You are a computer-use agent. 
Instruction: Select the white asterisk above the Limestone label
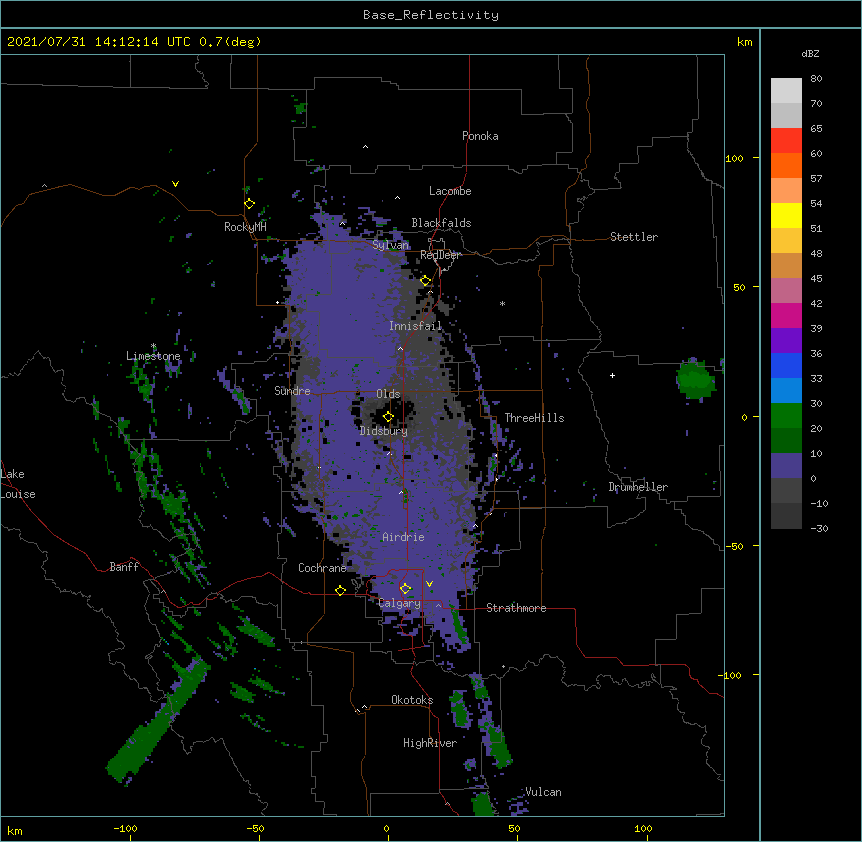153,346
